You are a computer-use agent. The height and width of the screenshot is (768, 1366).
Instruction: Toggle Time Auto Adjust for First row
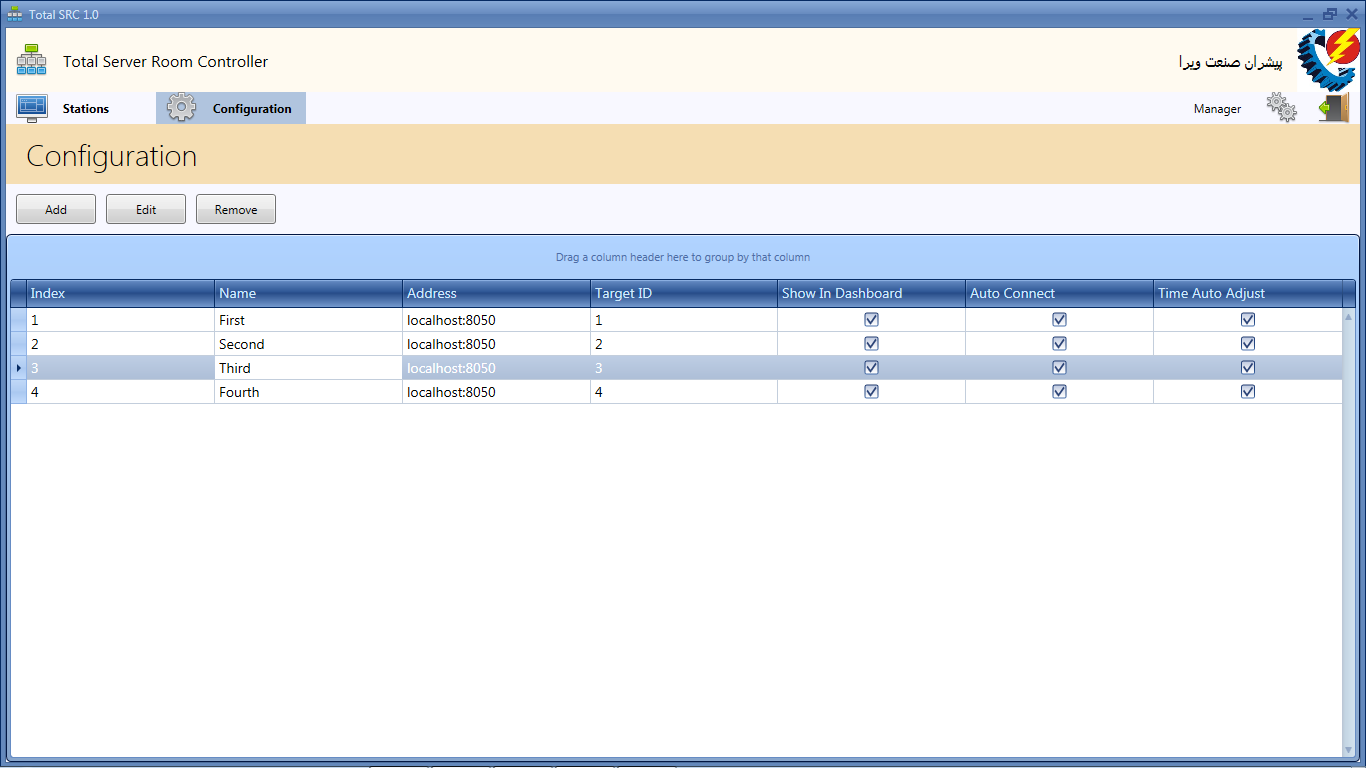(1247, 320)
